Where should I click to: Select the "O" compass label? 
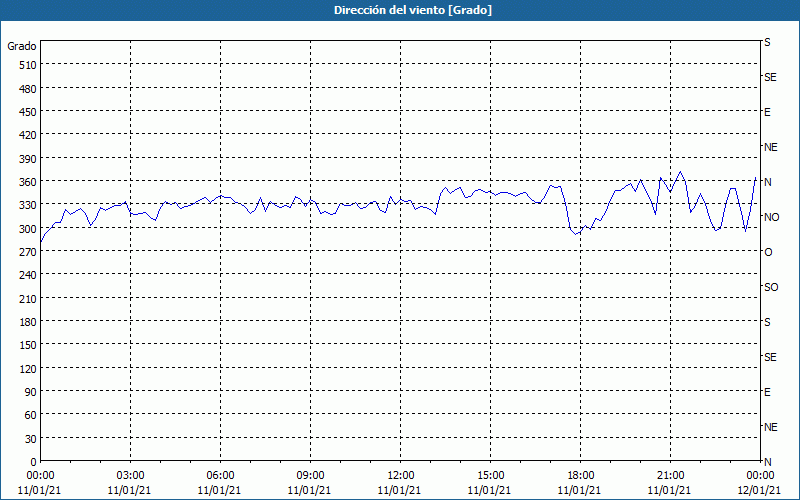[x=768, y=253]
